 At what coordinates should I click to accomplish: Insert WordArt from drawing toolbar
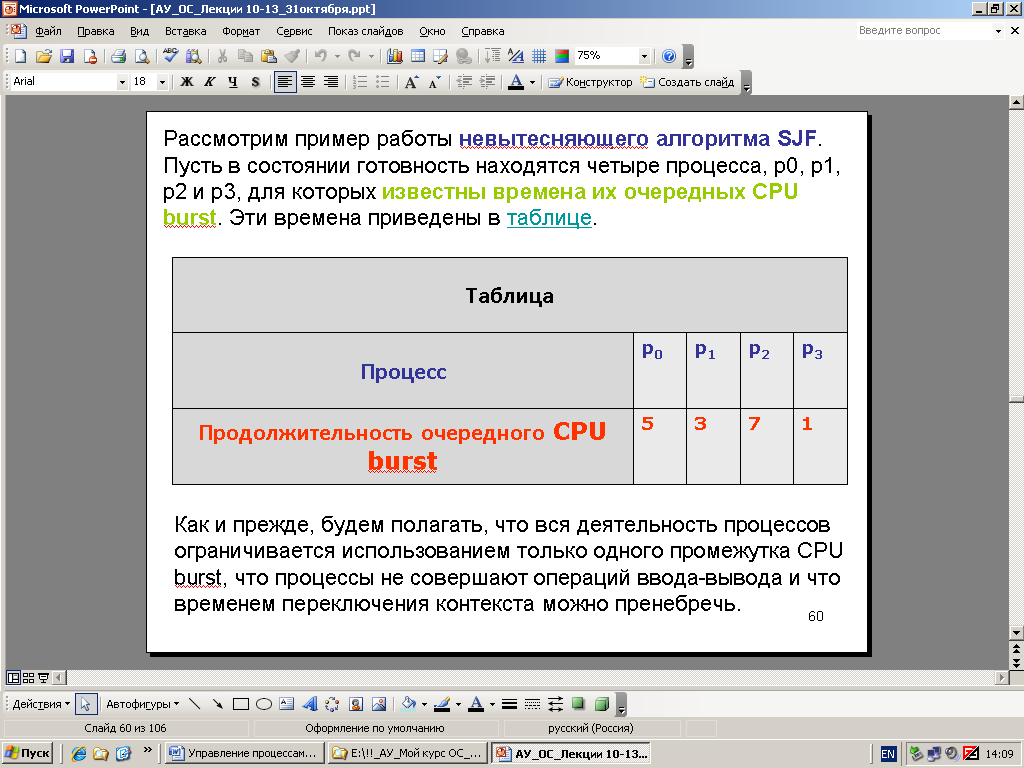(x=310, y=704)
